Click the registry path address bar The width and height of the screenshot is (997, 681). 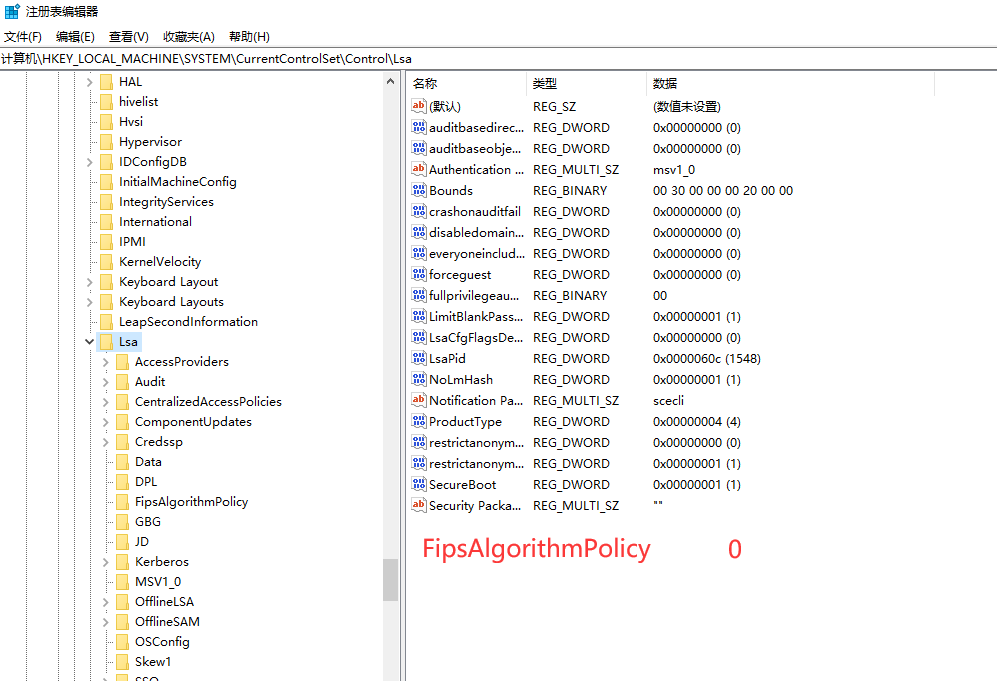(498, 59)
